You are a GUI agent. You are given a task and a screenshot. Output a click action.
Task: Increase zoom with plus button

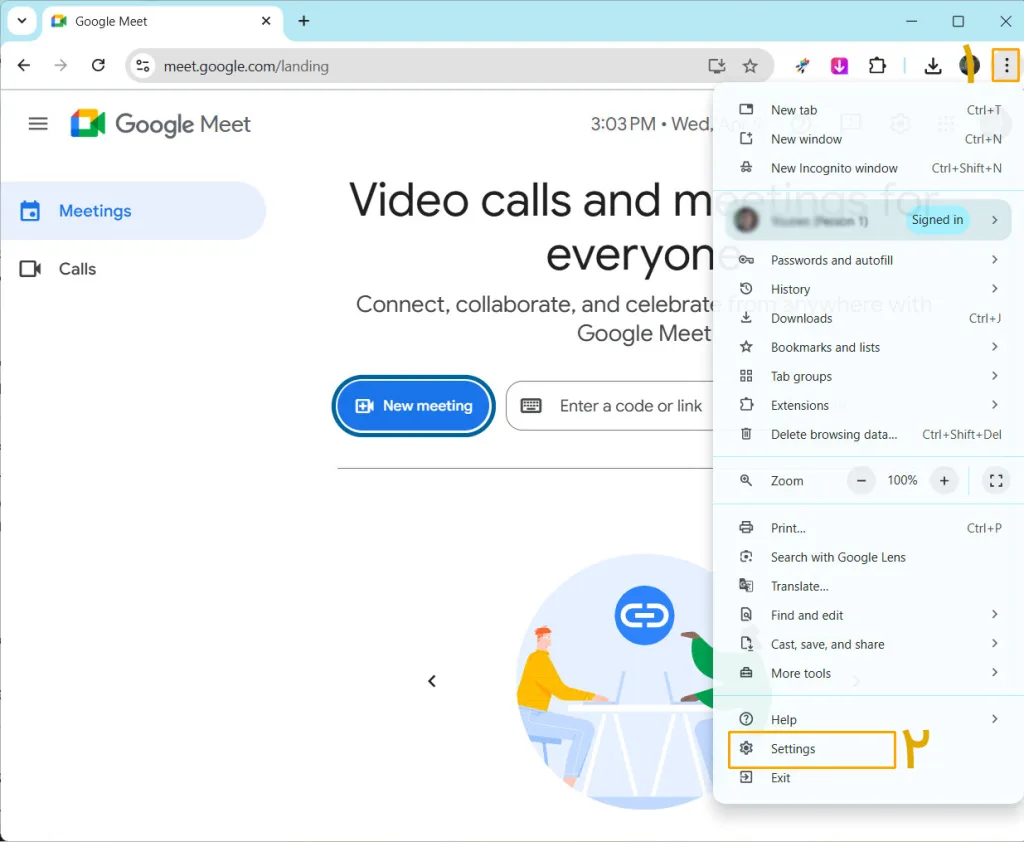pyautogui.click(x=944, y=481)
